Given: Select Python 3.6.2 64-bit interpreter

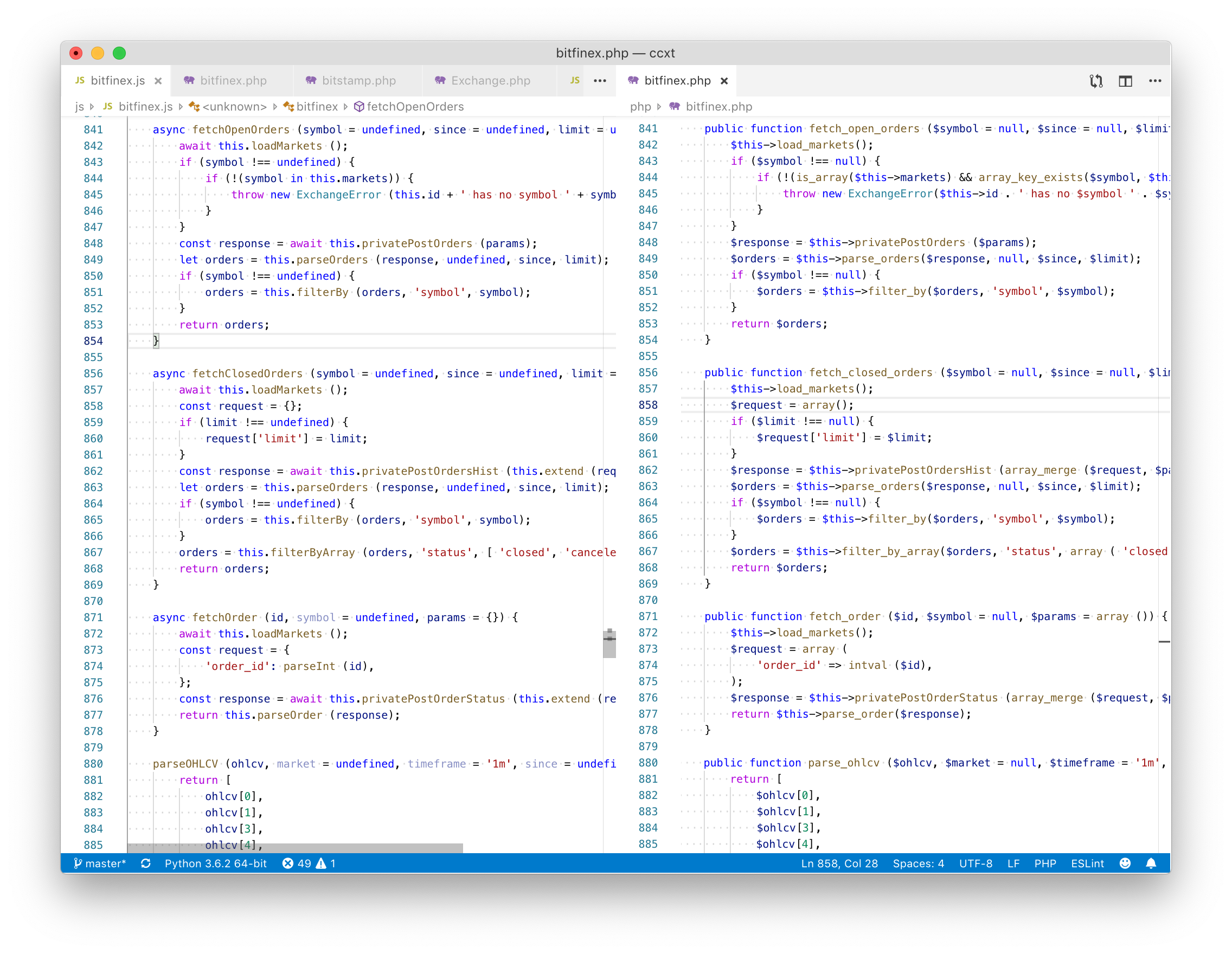Looking at the screenshot, I should pos(215,863).
